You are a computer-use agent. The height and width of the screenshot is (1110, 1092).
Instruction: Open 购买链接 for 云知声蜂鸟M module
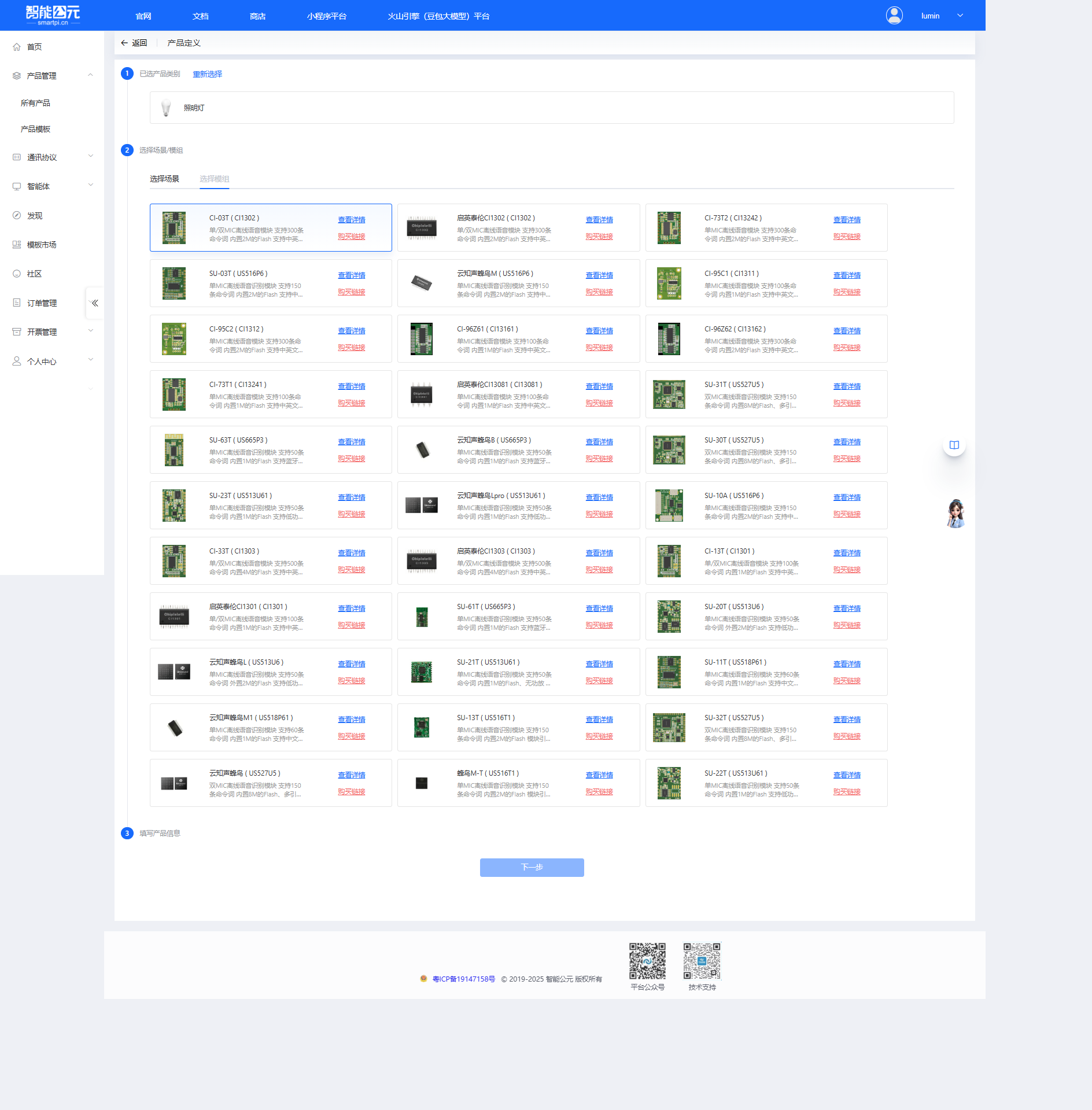(599, 292)
